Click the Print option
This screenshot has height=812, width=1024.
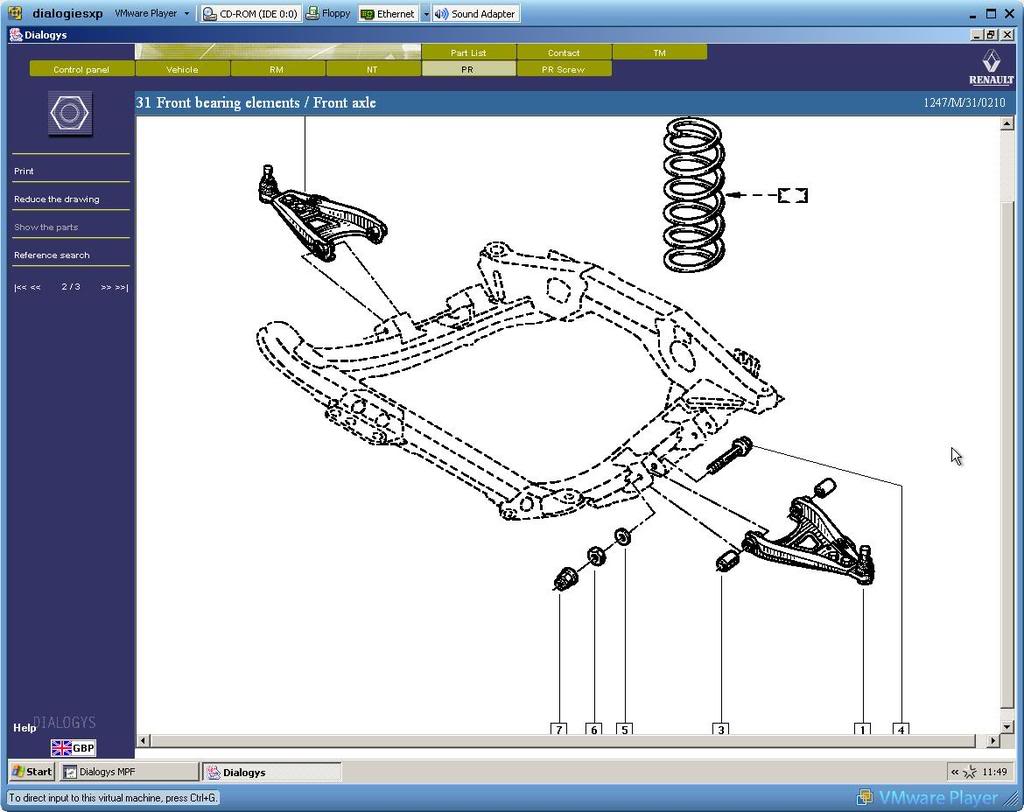pos(24,171)
